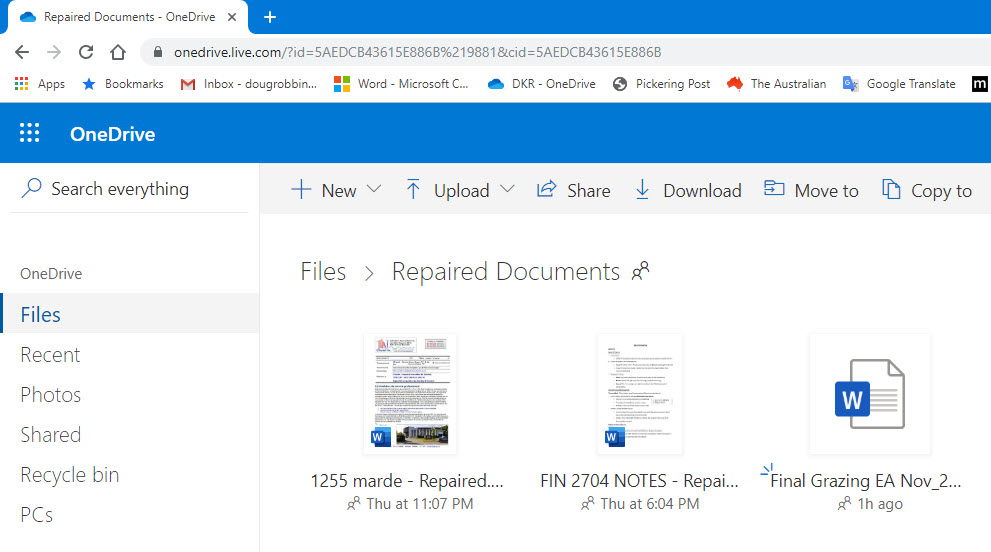This screenshot has width=991, height=552.
Task: Select Shared in left navigation
Action: (51, 435)
